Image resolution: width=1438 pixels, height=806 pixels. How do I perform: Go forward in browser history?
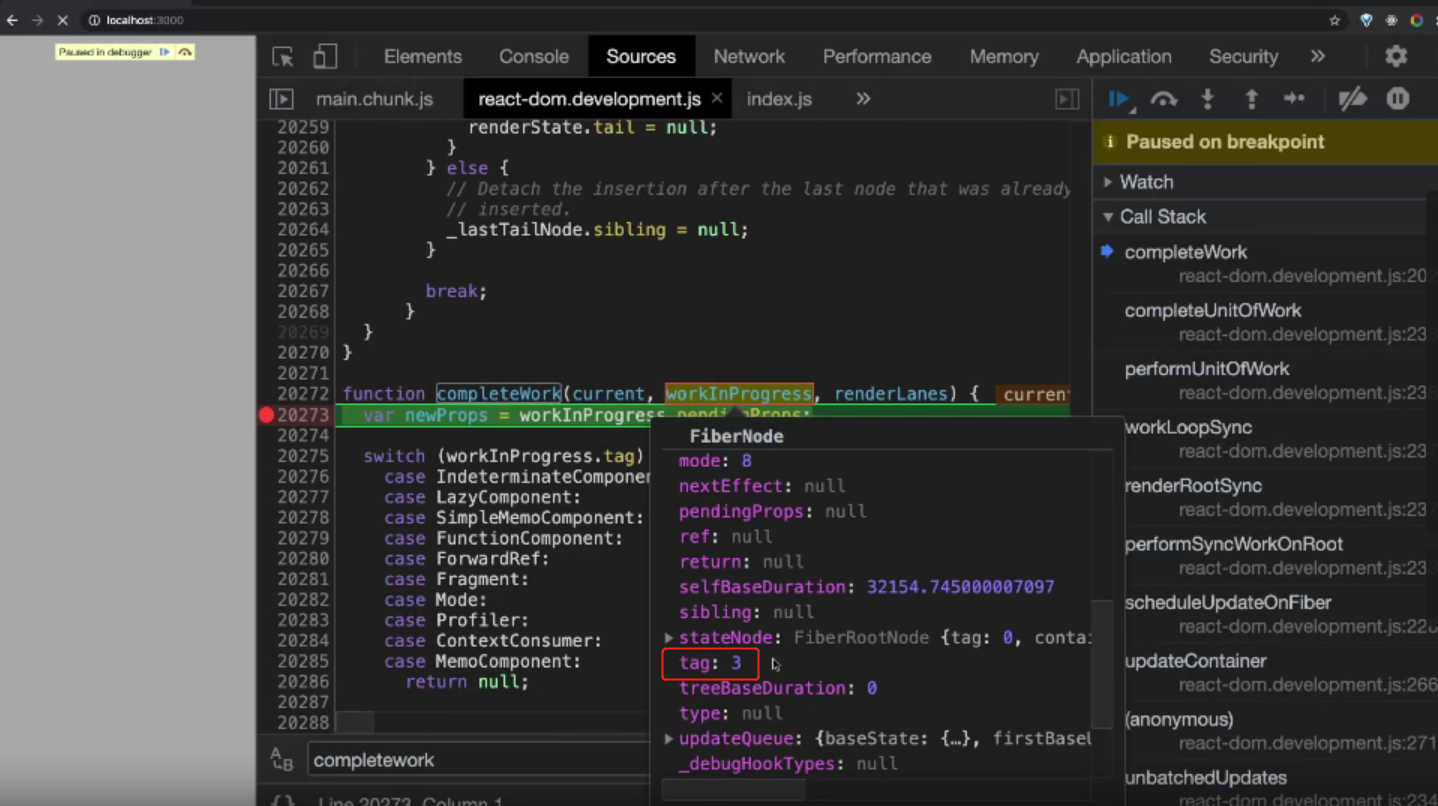pyautogui.click(x=37, y=20)
